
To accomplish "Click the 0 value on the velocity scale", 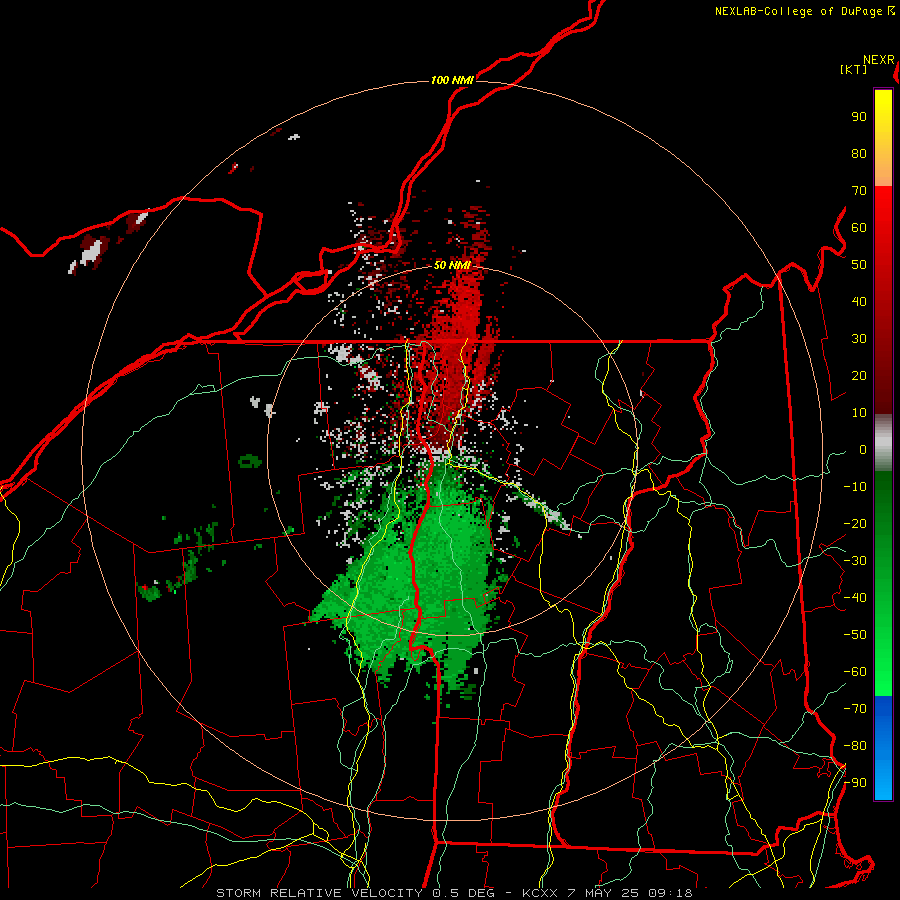I will 863,450.
